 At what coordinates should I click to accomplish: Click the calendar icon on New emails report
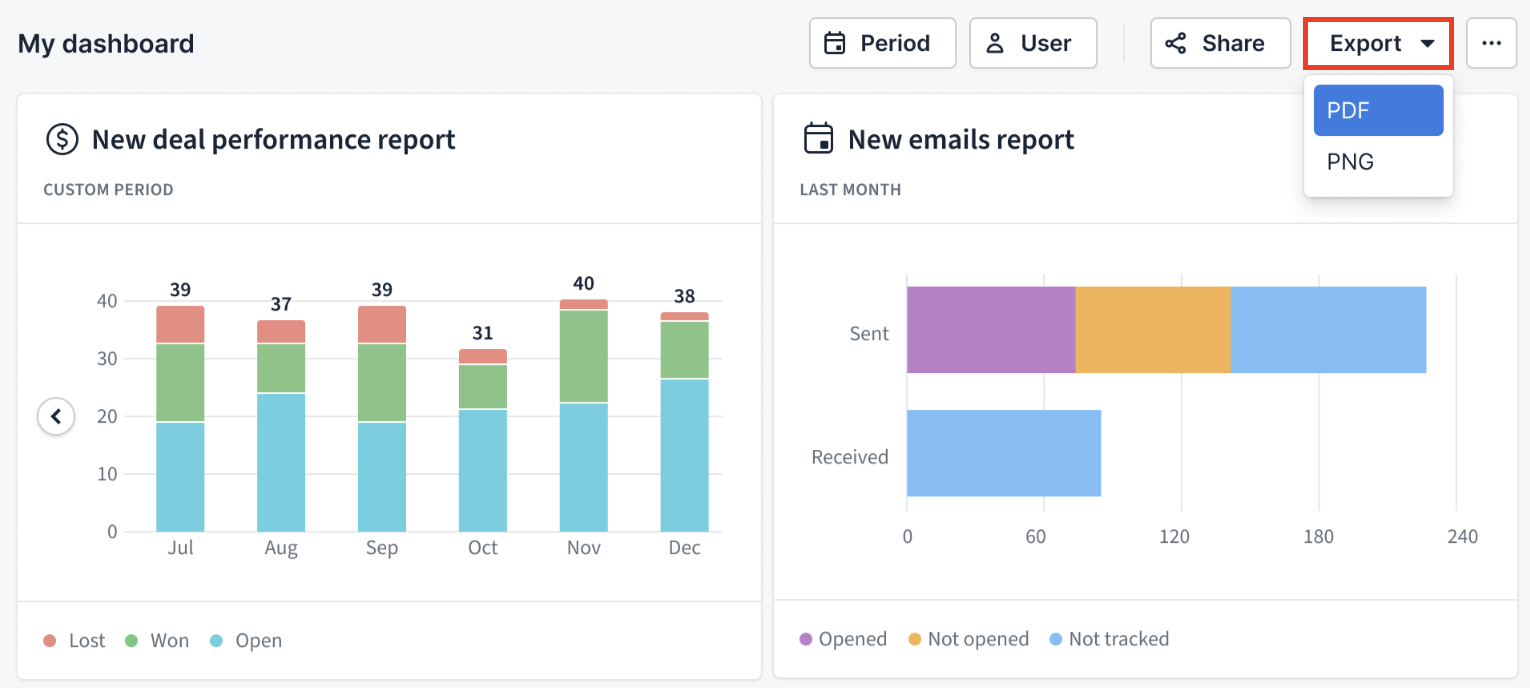820,138
